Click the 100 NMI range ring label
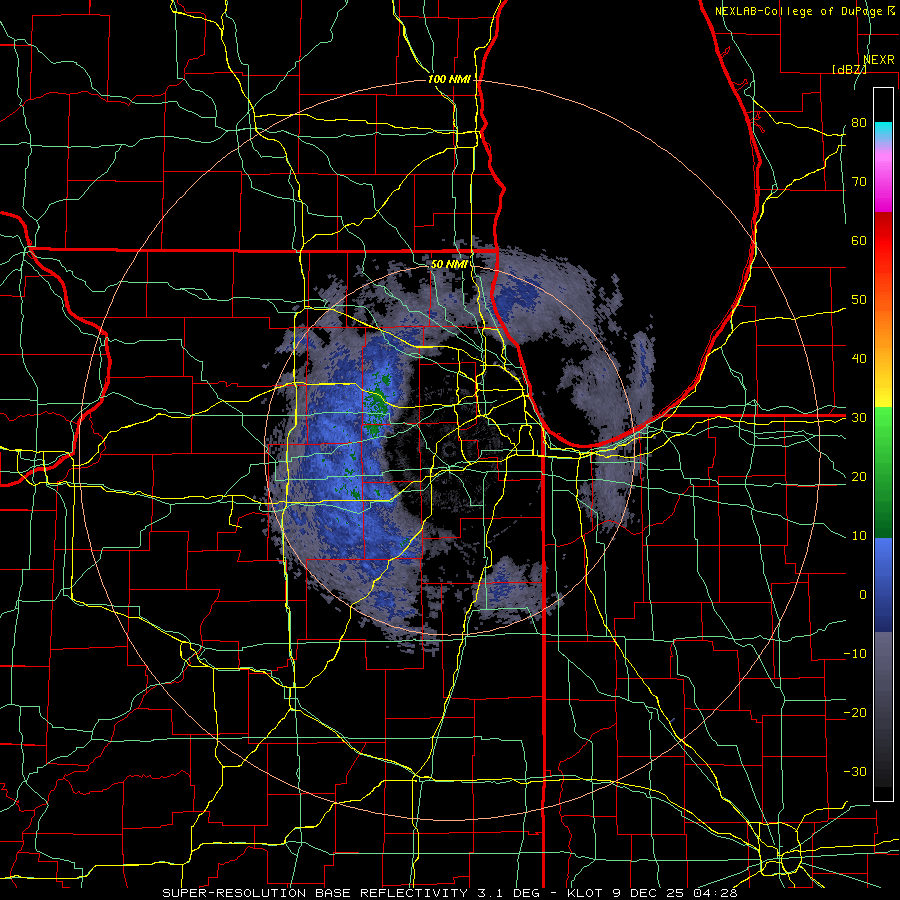Image resolution: width=900 pixels, height=900 pixels. (449, 79)
